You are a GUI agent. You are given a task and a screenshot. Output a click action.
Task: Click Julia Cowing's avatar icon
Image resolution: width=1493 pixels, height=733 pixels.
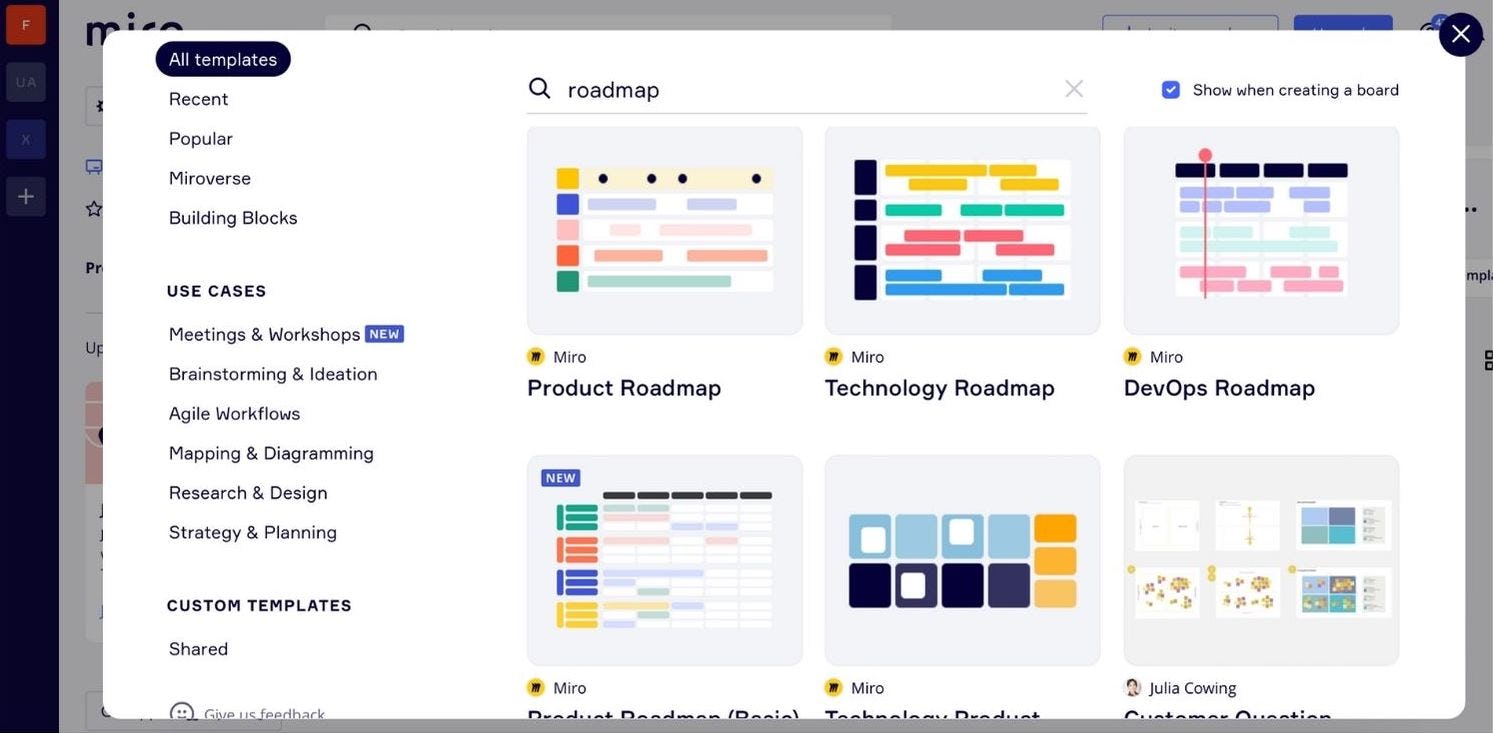pos(1130,685)
